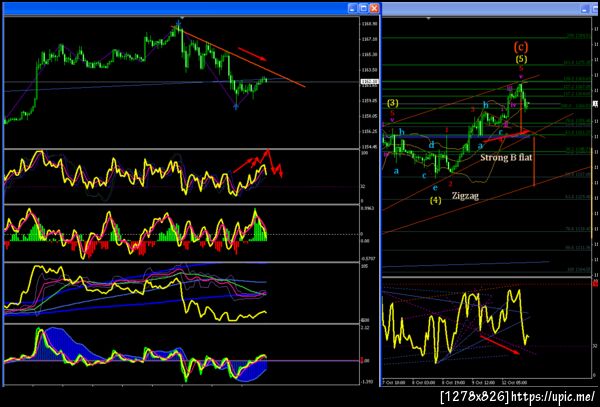The width and height of the screenshot is (600, 407).
Task: Click the '9 Oct 12:00' time axis label
Action: pyautogui.click(x=482, y=382)
